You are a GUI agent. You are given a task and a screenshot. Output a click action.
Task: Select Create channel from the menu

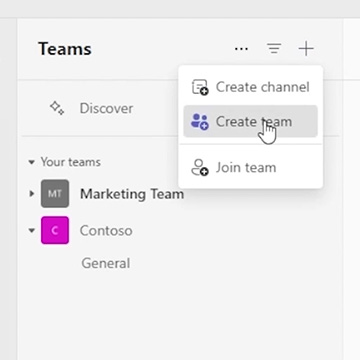point(250,87)
